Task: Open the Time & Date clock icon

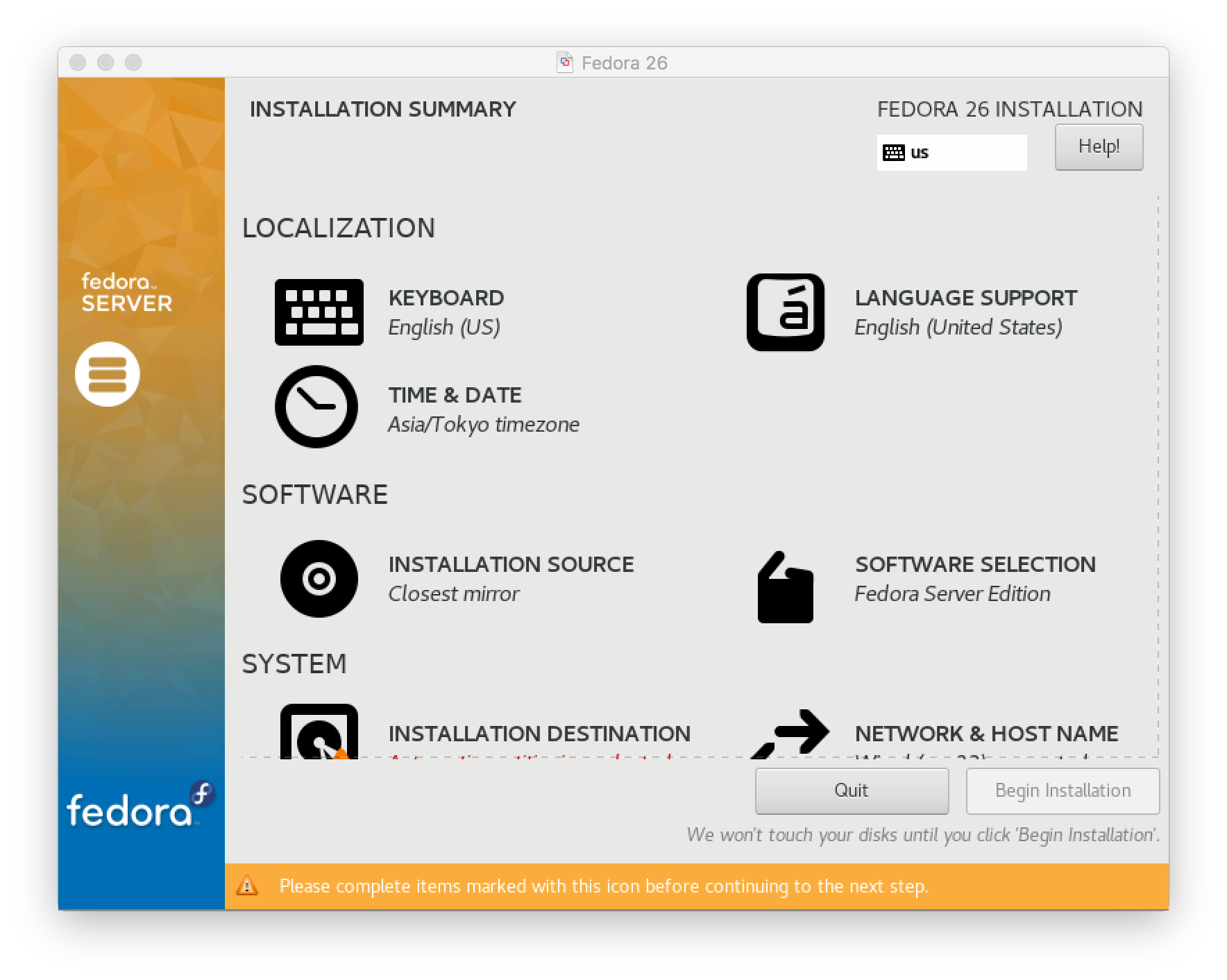Action: pyautogui.click(x=316, y=407)
